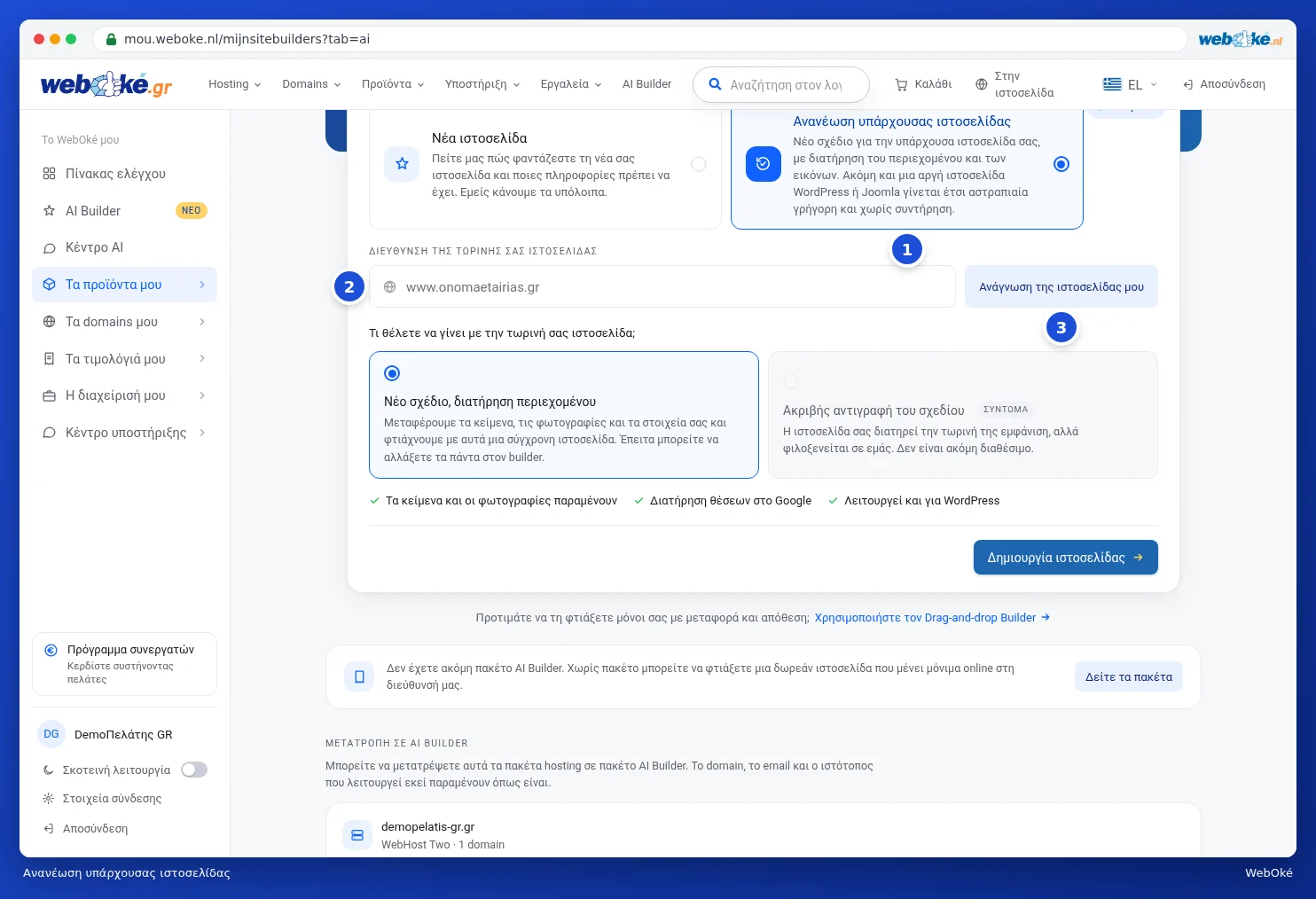Screen dimensions: 1316x899
Task: Open Πίνακας ελέγχου in the sidebar
Action: (124, 174)
